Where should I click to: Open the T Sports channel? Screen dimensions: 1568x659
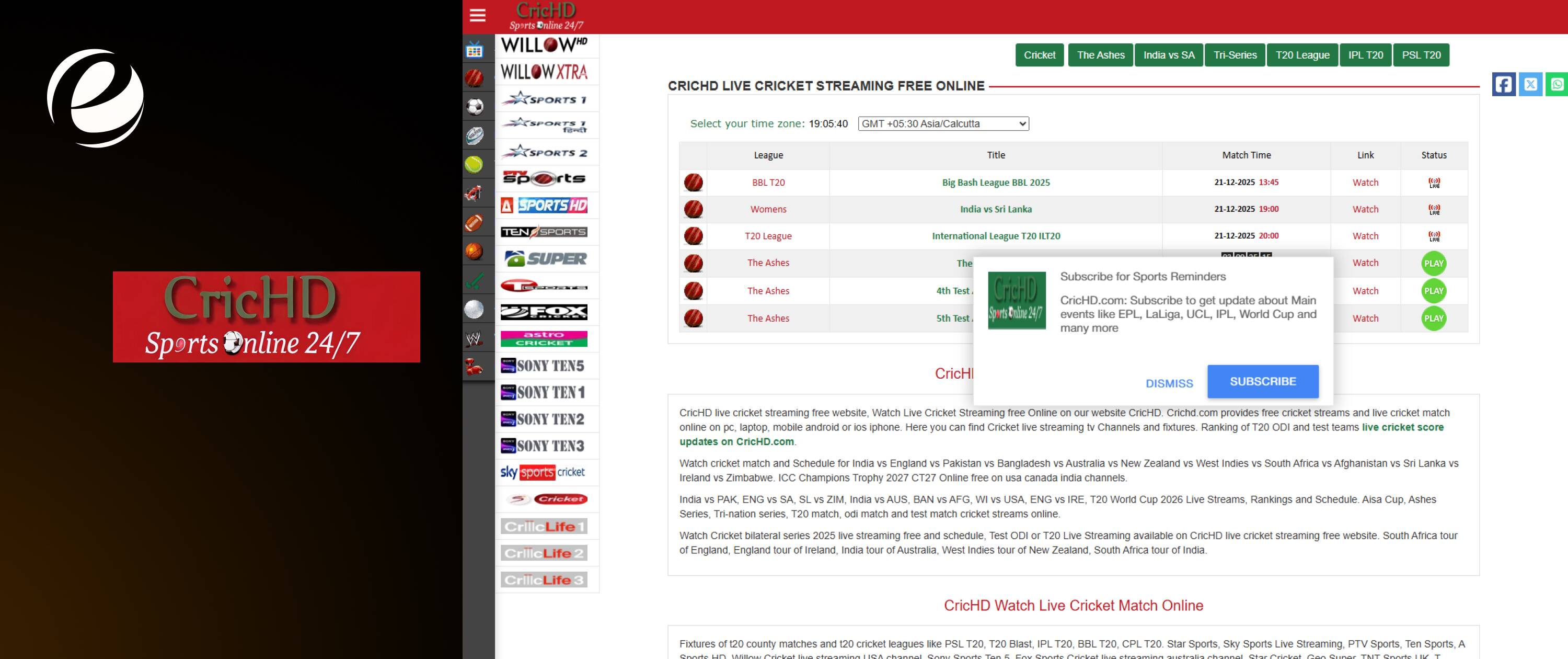coord(544,286)
